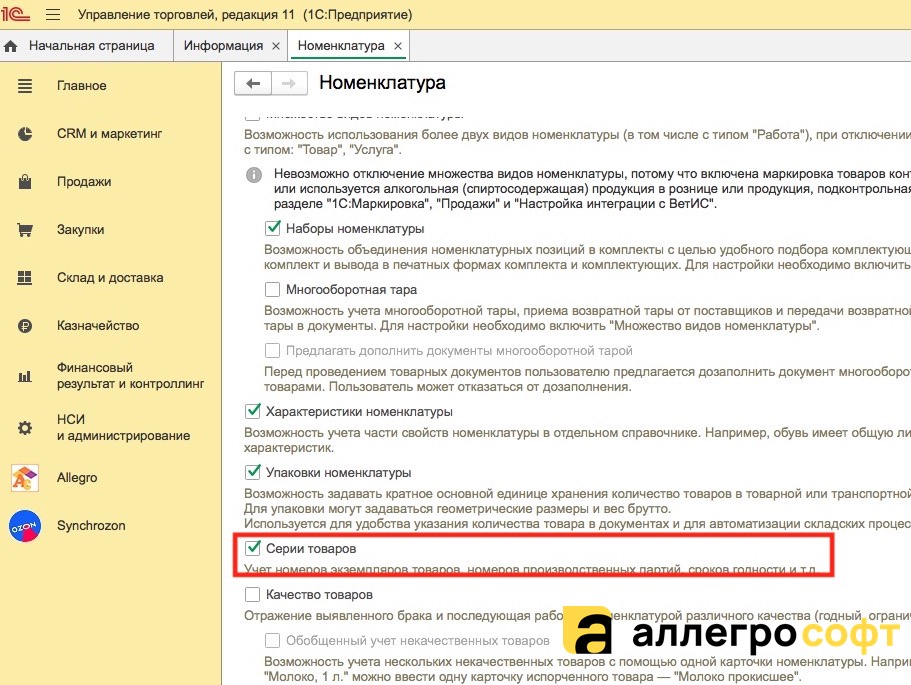Open the Synchrozon Ozon icon

25,526
